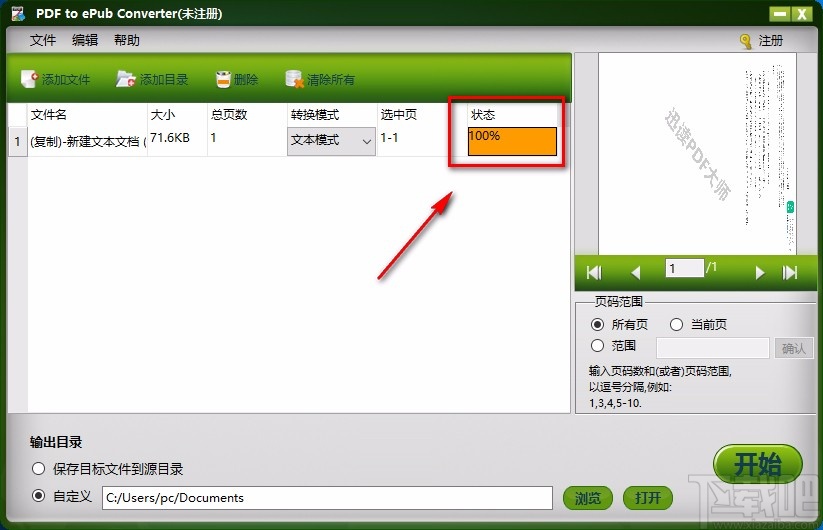
Task: Click the 清除所有 clear all icon
Action: pyautogui.click(x=294, y=79)
